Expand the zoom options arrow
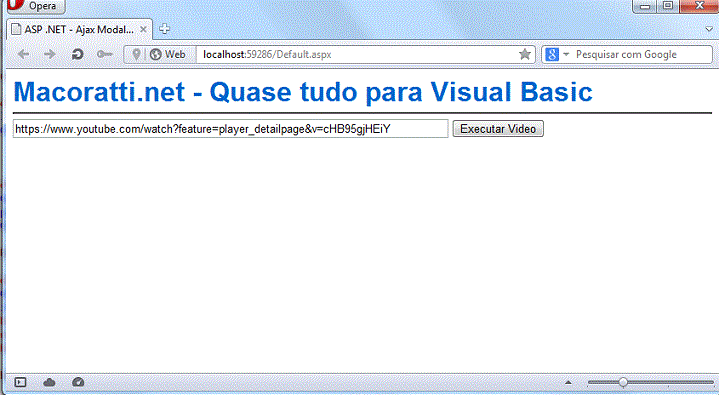 (x=568, y=382)
